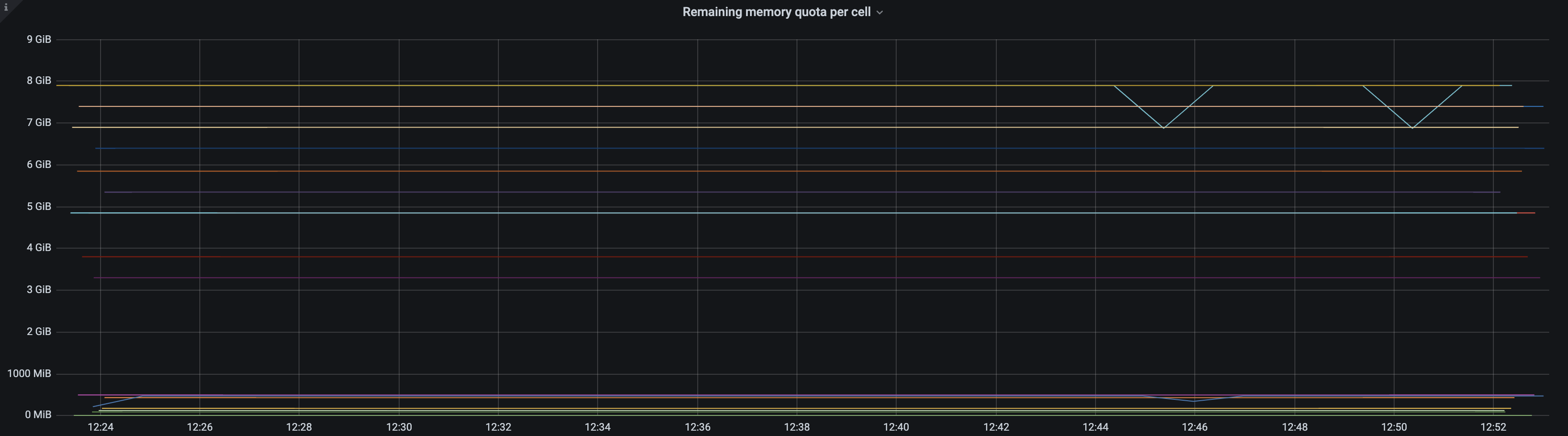Click the 12:38 time axis label

798,427
